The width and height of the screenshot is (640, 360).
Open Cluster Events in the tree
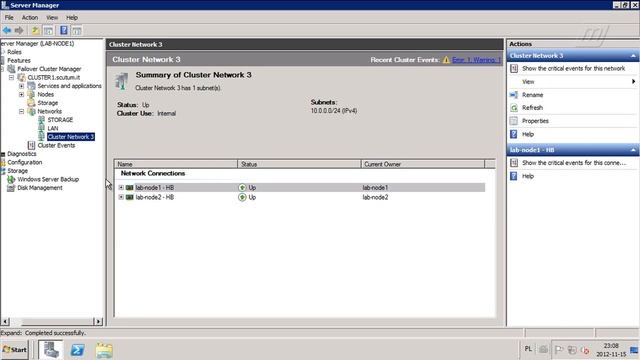pyautogui.click(x=56, y=145)
